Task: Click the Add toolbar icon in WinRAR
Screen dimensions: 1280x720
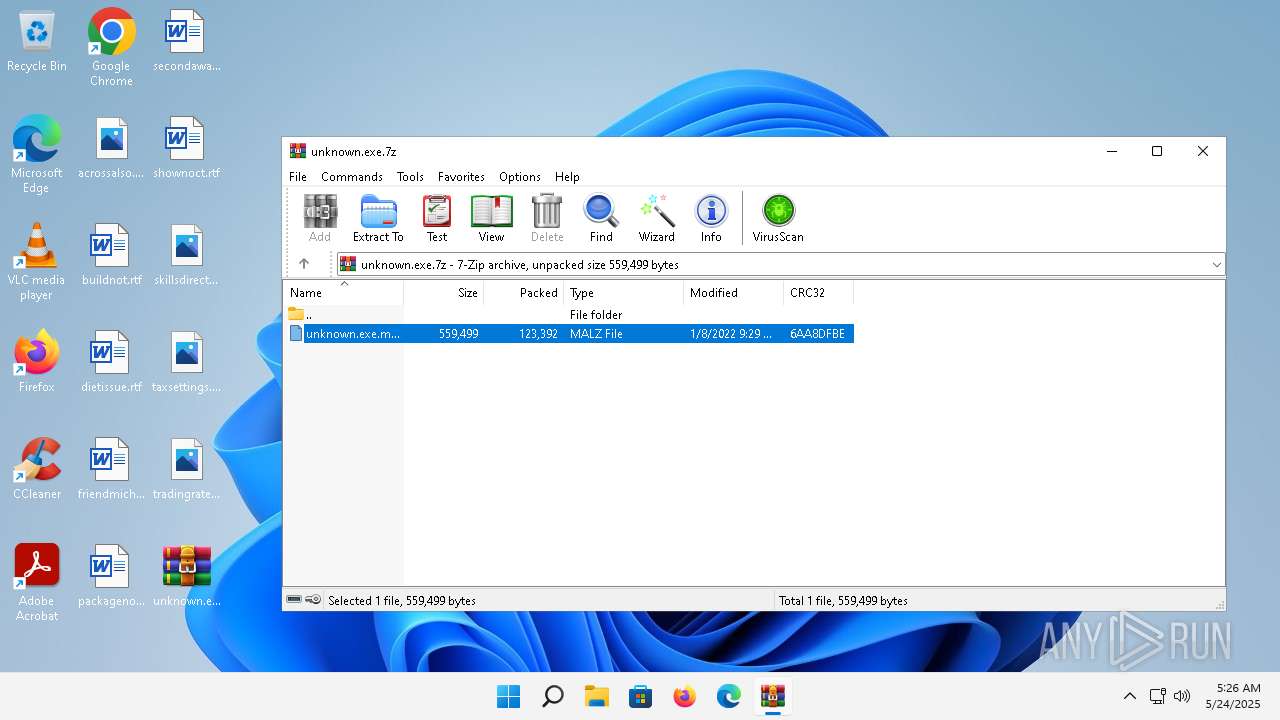Action: (x=320, y=218)
